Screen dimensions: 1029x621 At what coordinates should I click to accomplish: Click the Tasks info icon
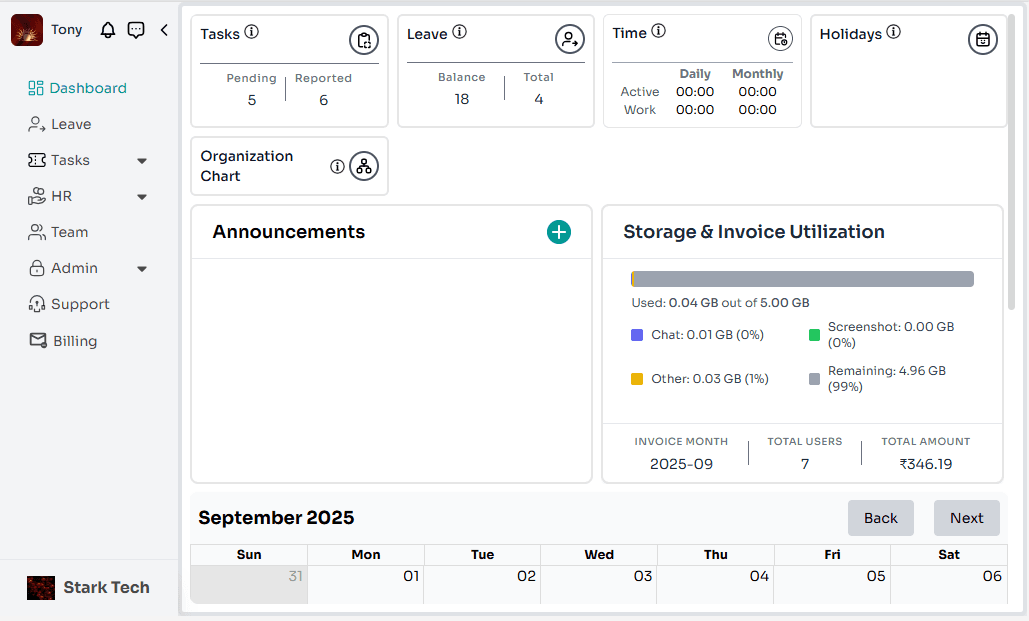[x=251, y=32]
